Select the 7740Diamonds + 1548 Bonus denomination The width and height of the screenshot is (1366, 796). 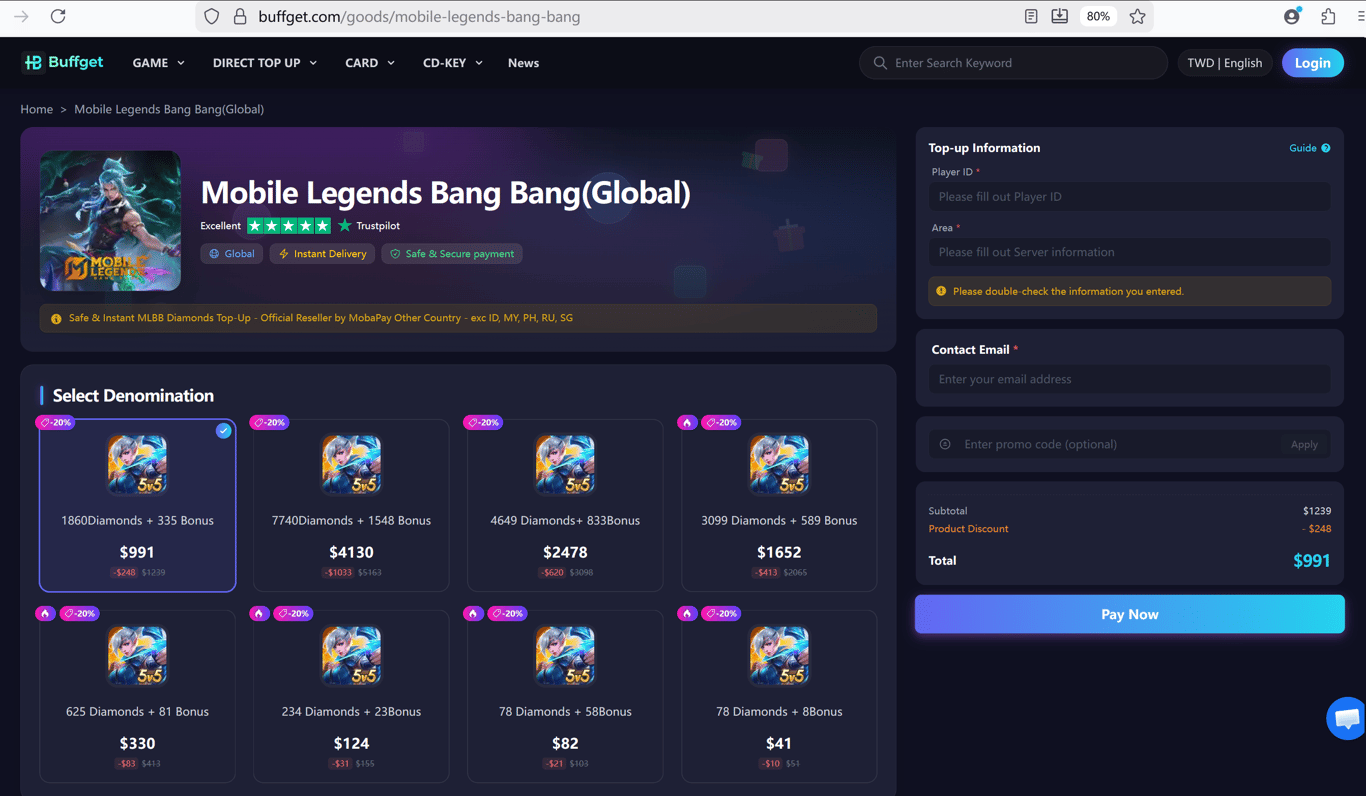351,505
